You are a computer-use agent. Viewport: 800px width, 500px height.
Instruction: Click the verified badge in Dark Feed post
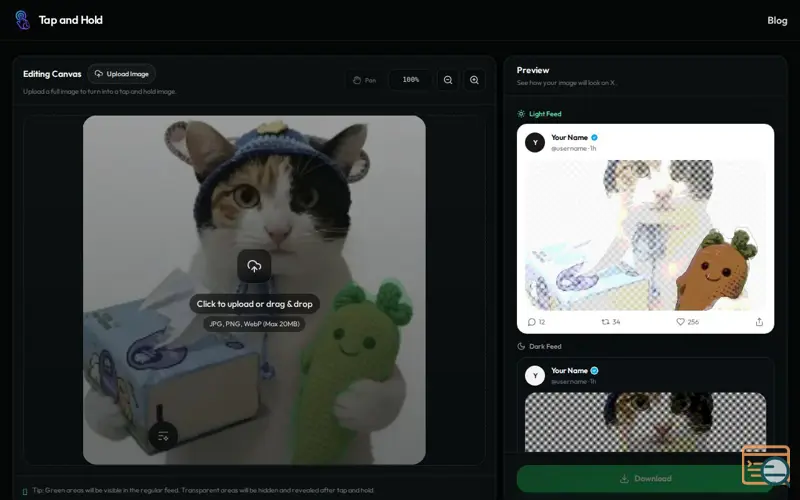[594, 371]
